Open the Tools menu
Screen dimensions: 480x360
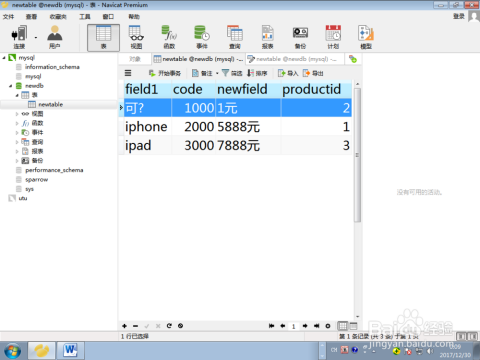(x=85, y=16)
